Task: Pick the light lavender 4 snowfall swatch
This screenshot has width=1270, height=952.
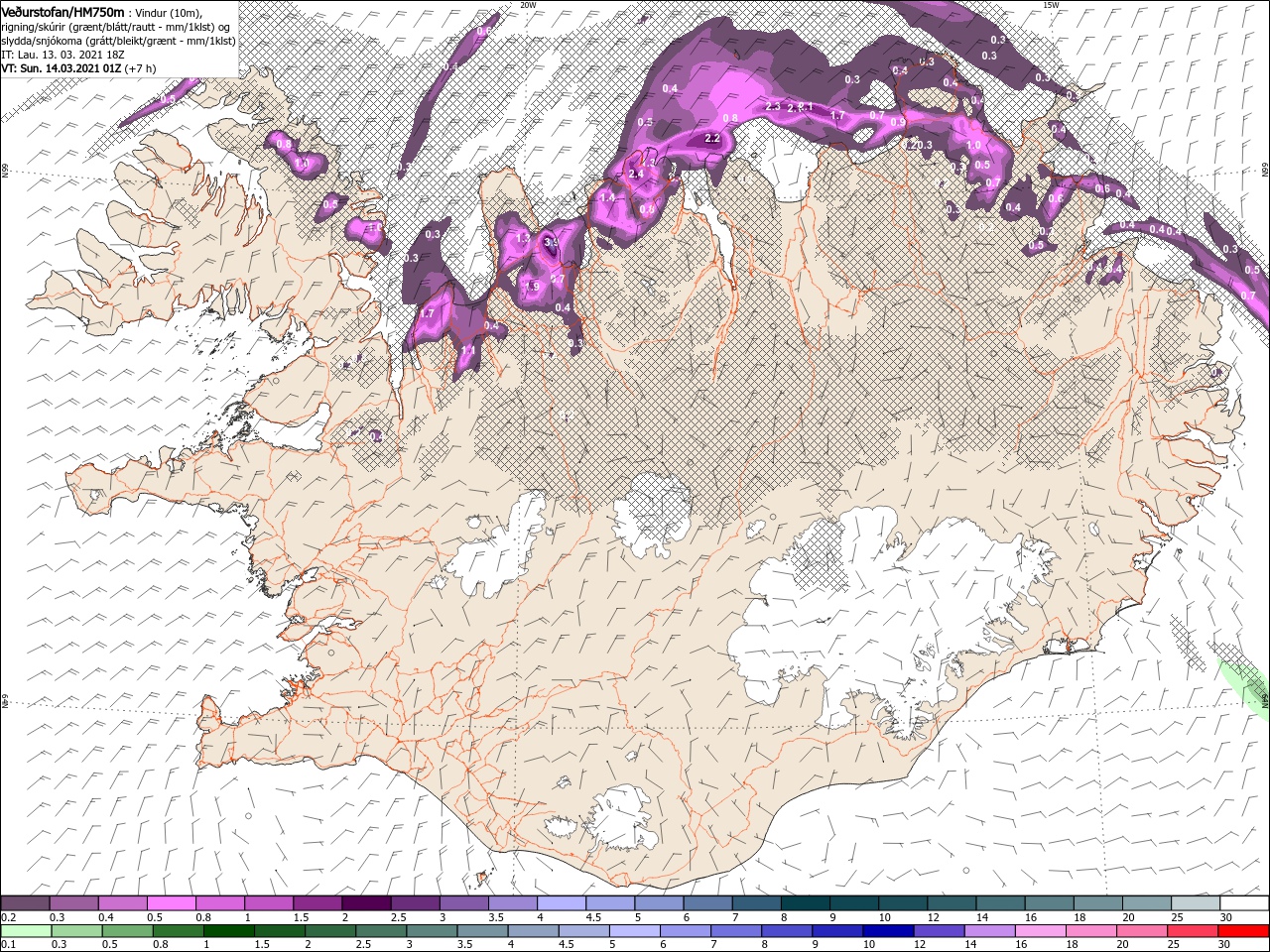Action: click(561, 903)
